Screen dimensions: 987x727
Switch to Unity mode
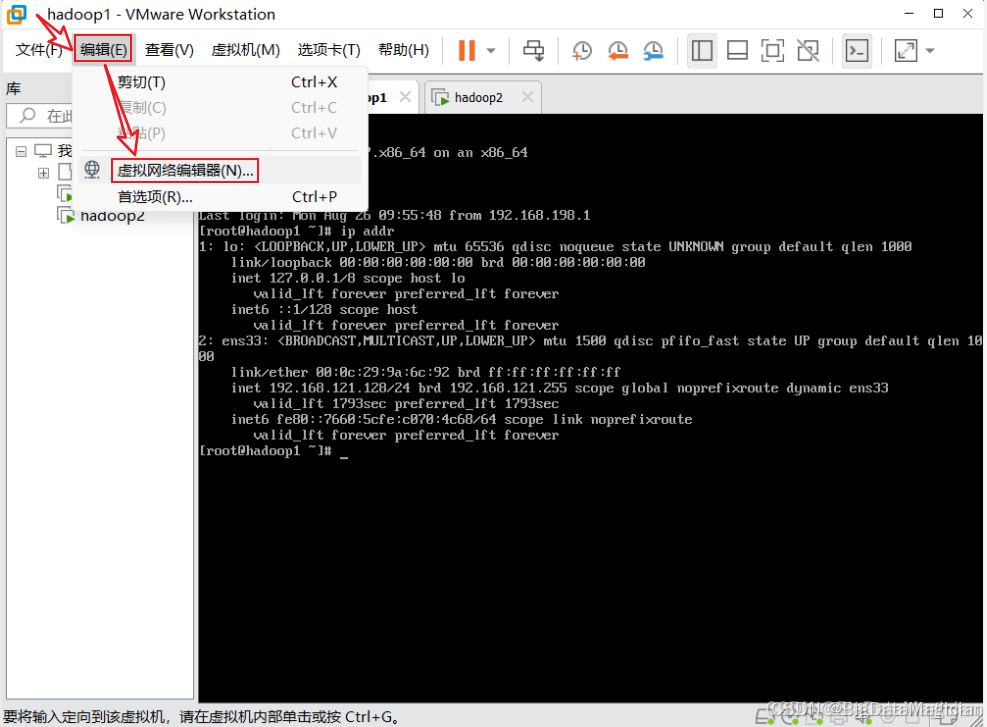pos(808,50)
